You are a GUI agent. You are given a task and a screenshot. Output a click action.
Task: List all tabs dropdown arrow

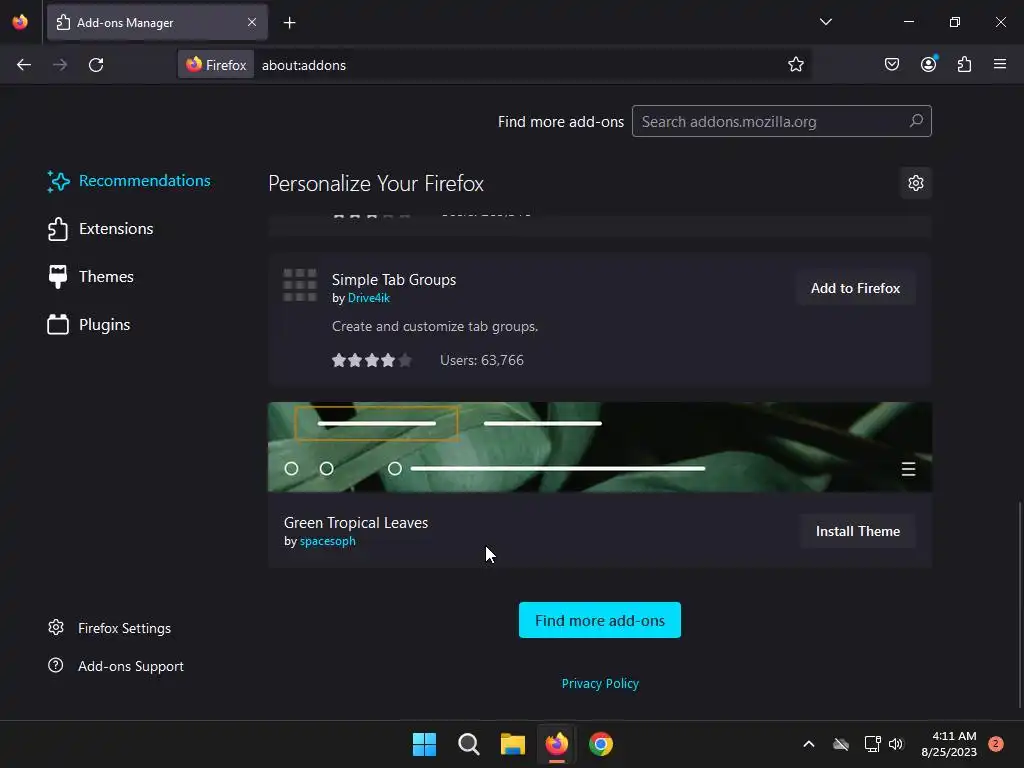tap(825, 22)
